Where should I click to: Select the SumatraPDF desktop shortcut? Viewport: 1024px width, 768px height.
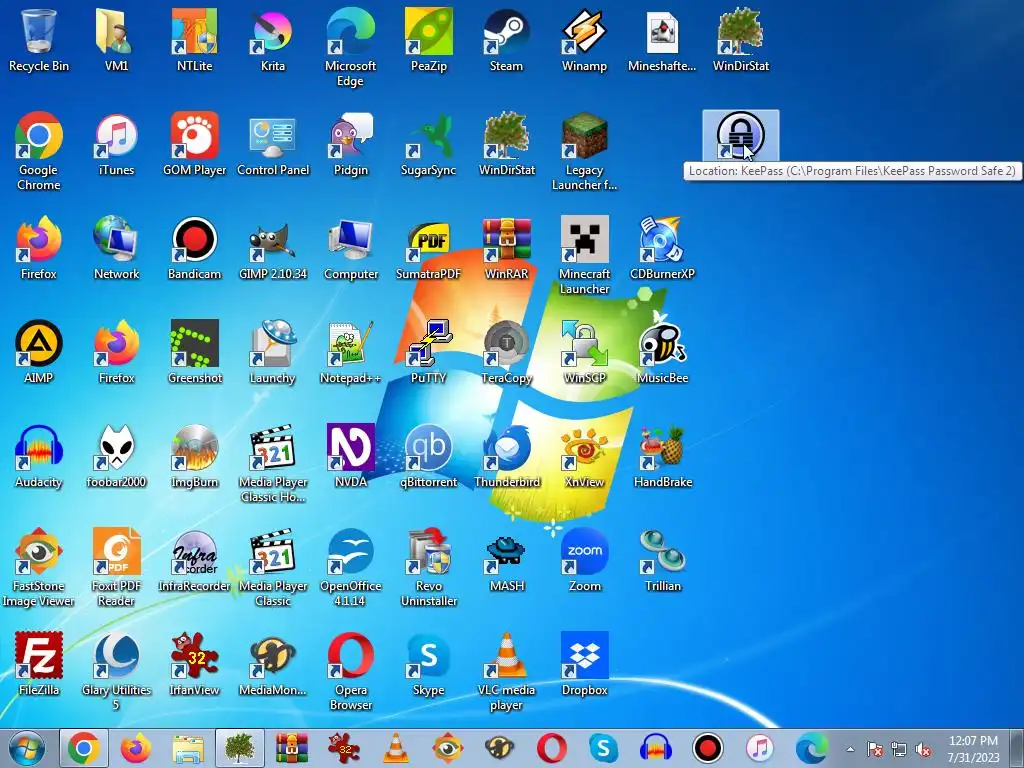[x=428, y=248]
